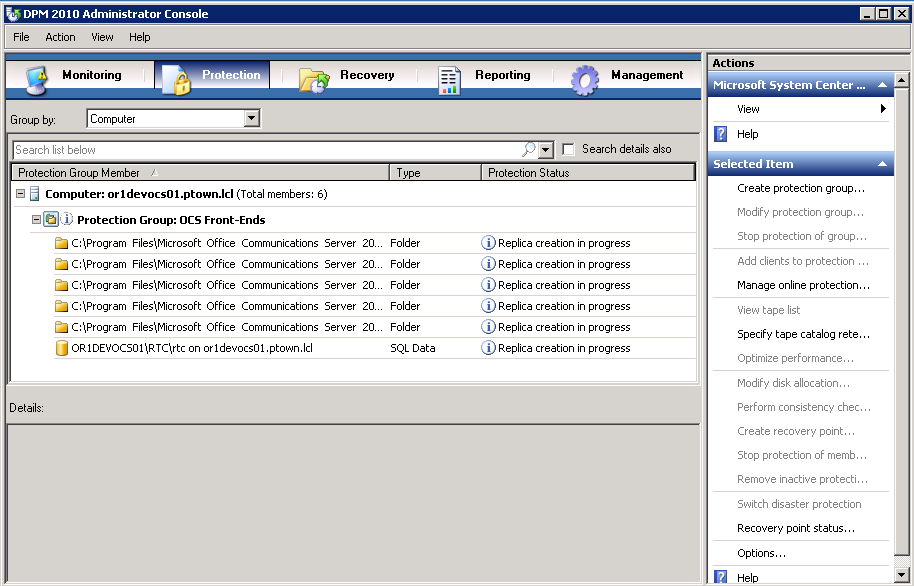914x586 pixels.
Task: Click the search magnifier icon
Action: 529,149
